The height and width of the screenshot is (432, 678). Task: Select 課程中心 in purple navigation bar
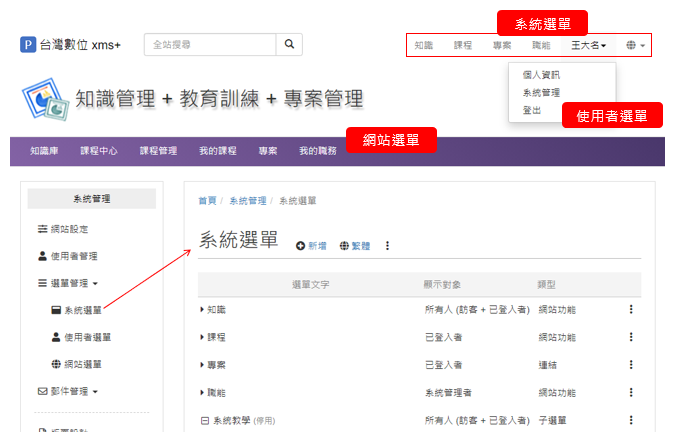coord(99,151)
